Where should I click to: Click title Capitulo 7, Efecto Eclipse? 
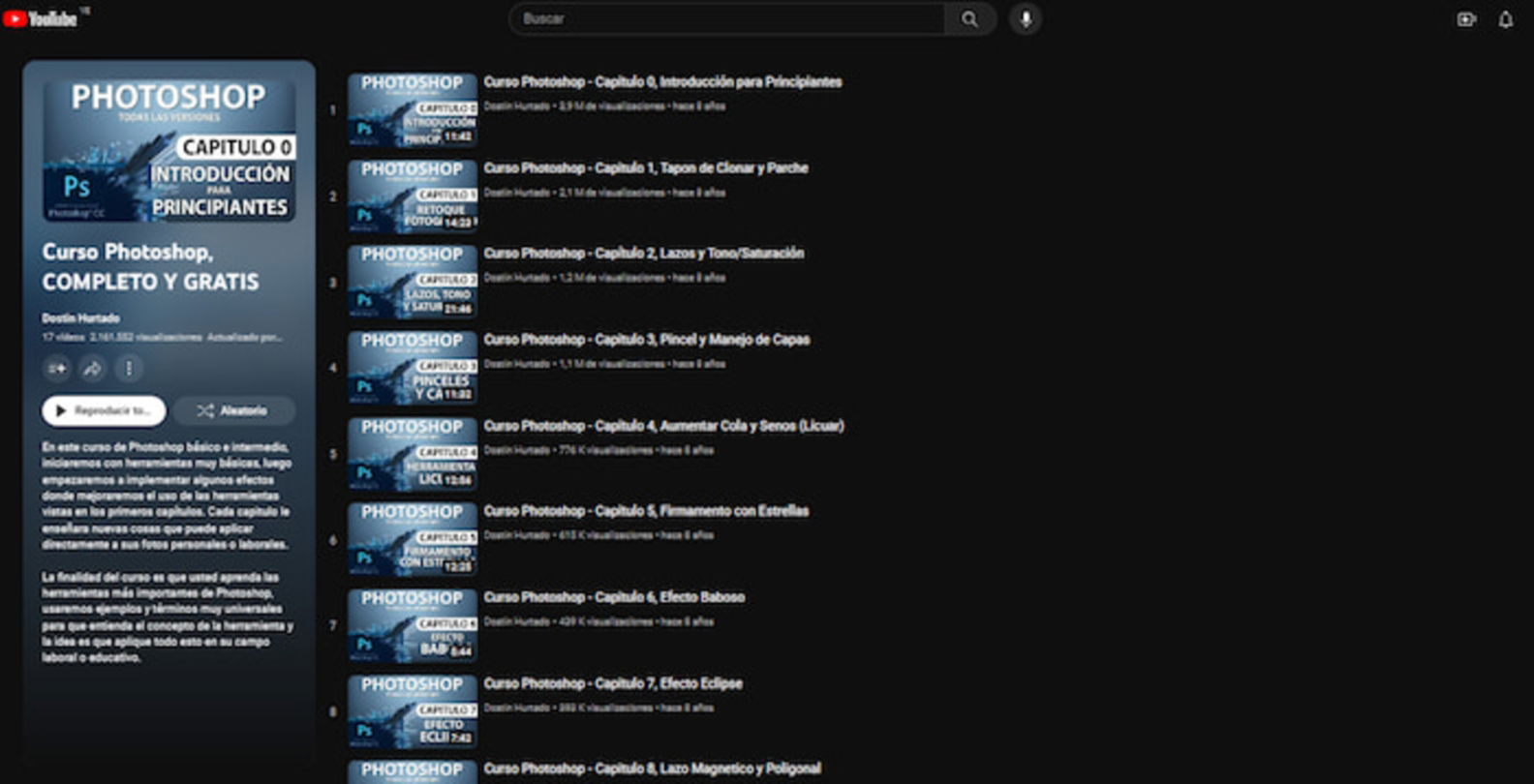pos(613,683)
